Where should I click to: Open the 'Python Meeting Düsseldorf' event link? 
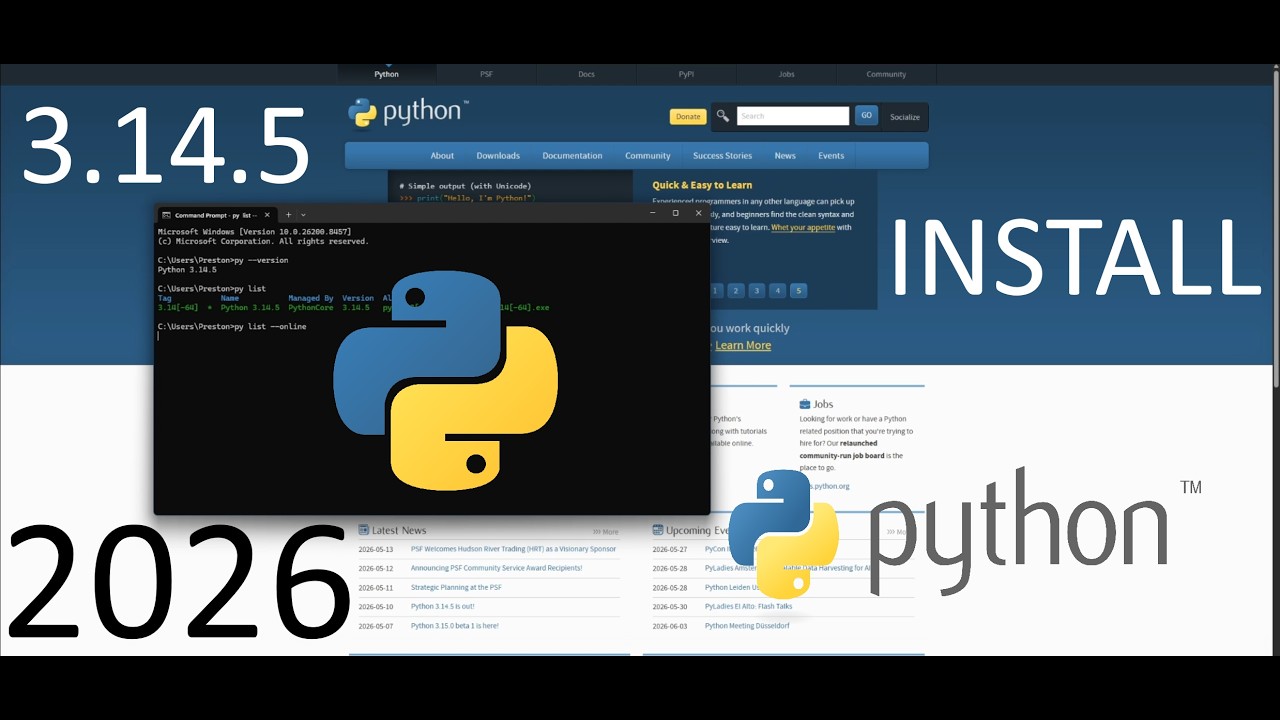coord(747,626)
